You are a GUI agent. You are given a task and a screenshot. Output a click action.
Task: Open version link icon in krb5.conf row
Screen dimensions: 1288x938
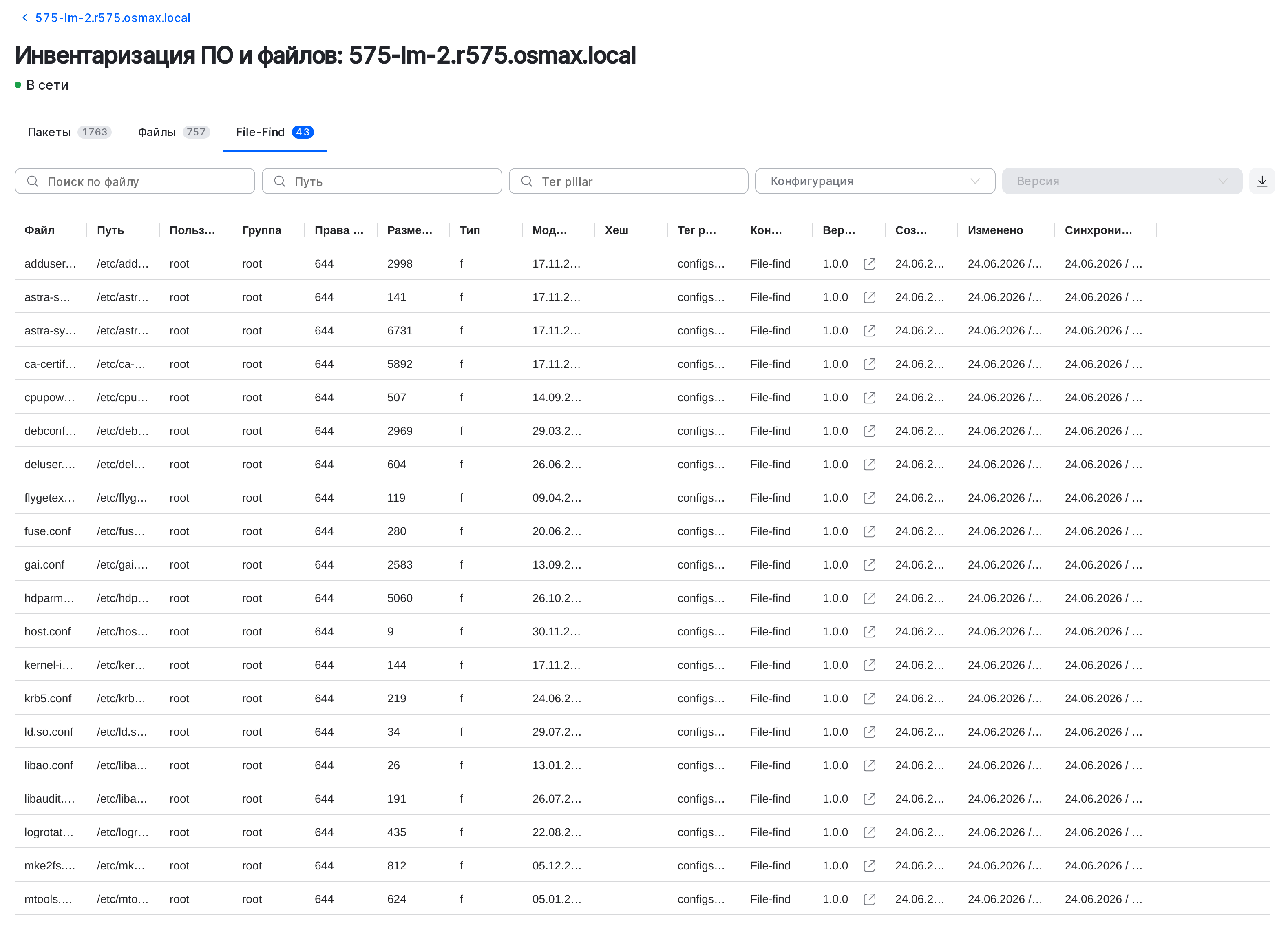point(869,699)
